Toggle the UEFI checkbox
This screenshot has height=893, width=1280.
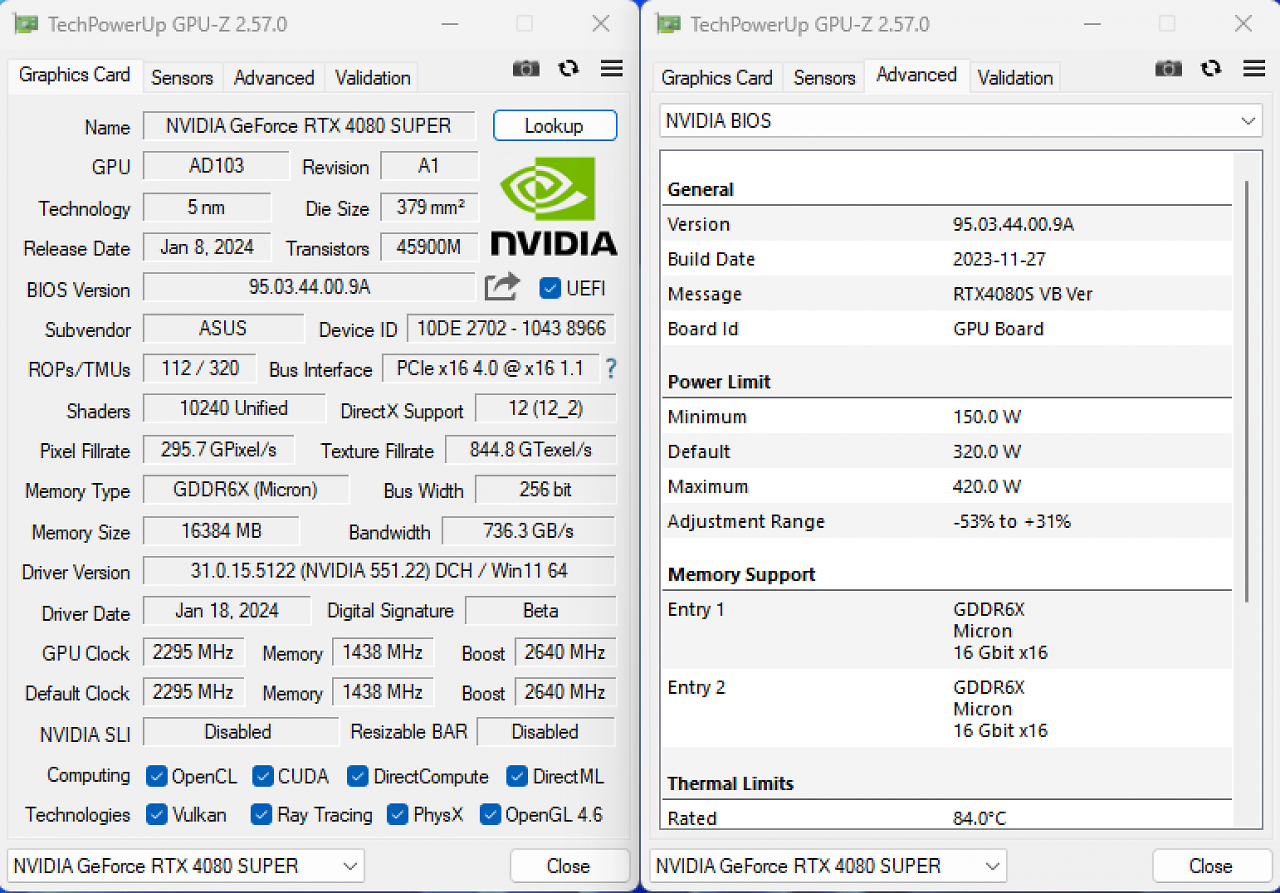[x=550, y=288]
